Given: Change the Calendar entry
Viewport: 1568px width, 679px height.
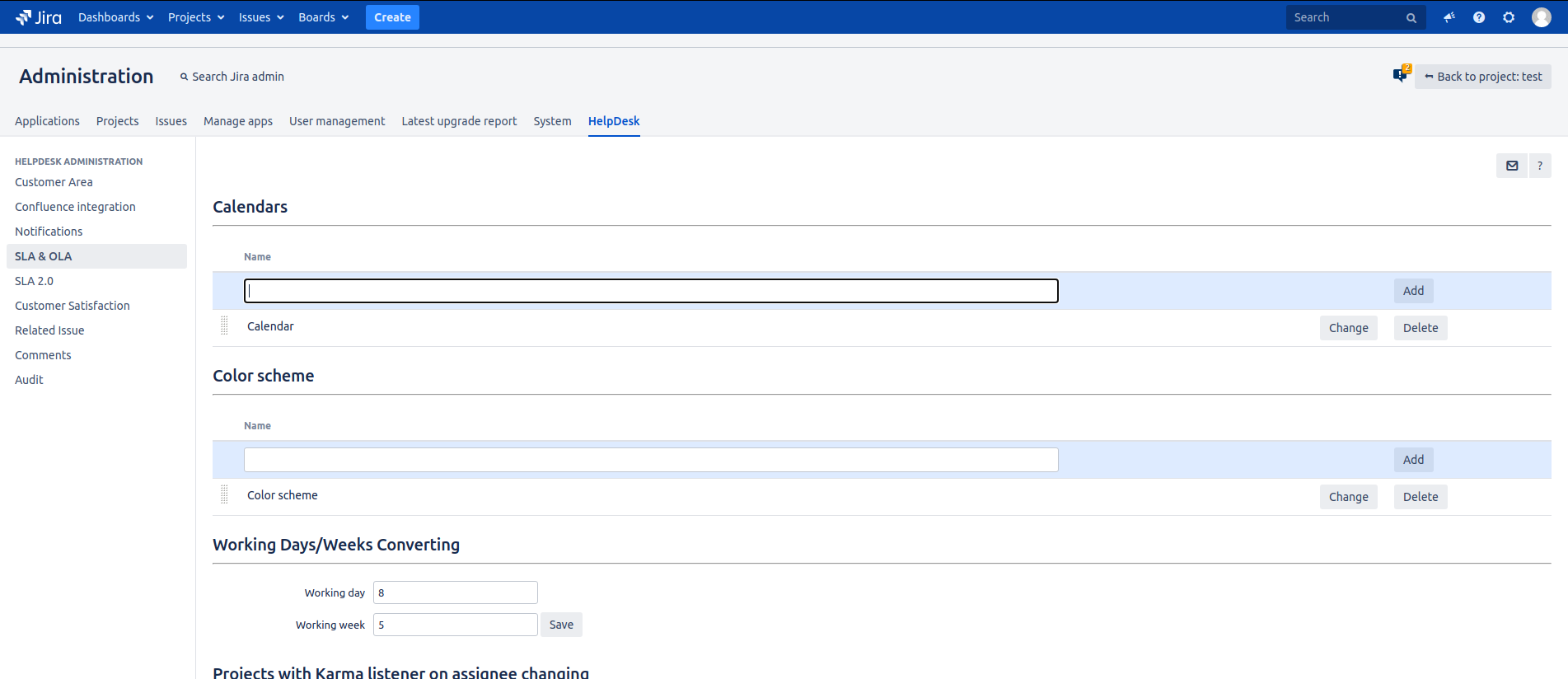Looking at the screenshot, I should click(1349, 328).
